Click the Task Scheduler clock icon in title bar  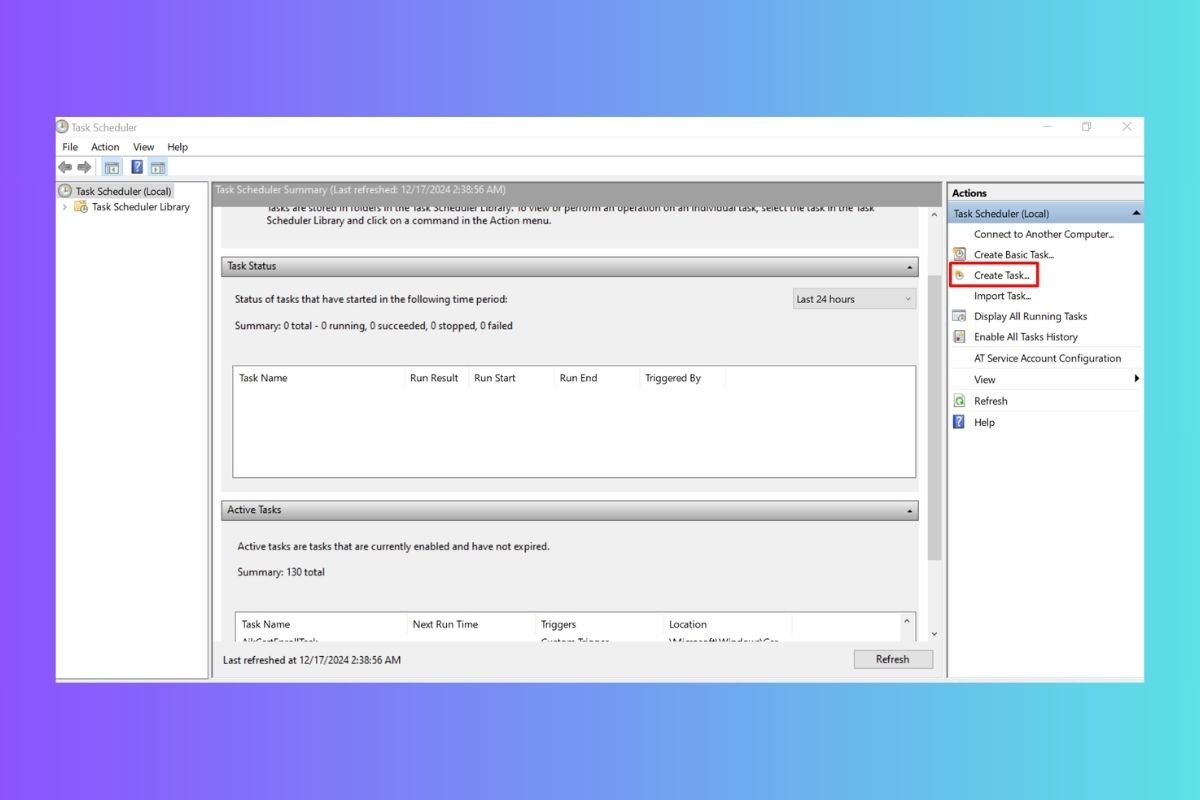(63, 127)
